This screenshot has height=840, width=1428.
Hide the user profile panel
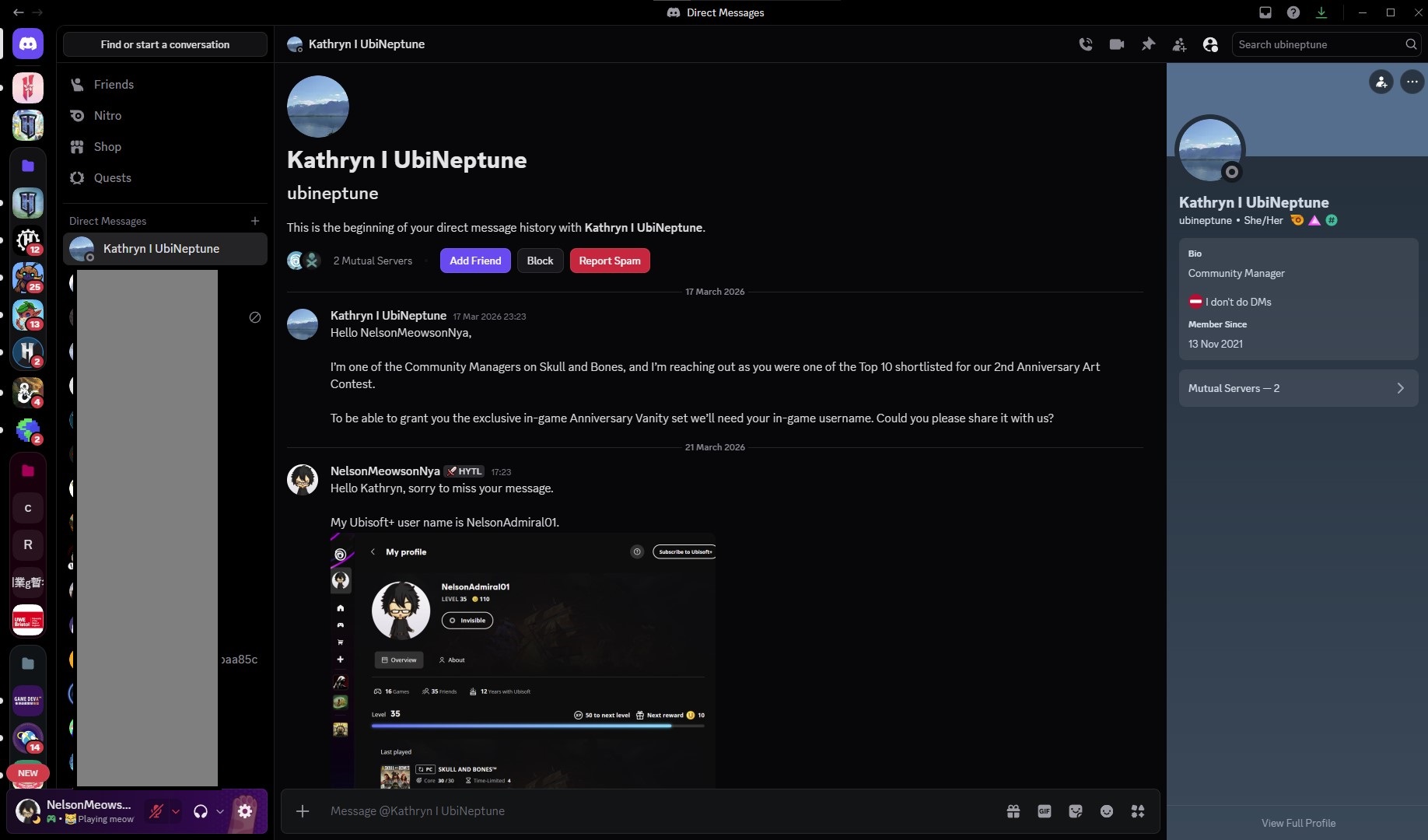pyautogui.click(x=1210, y=44)
